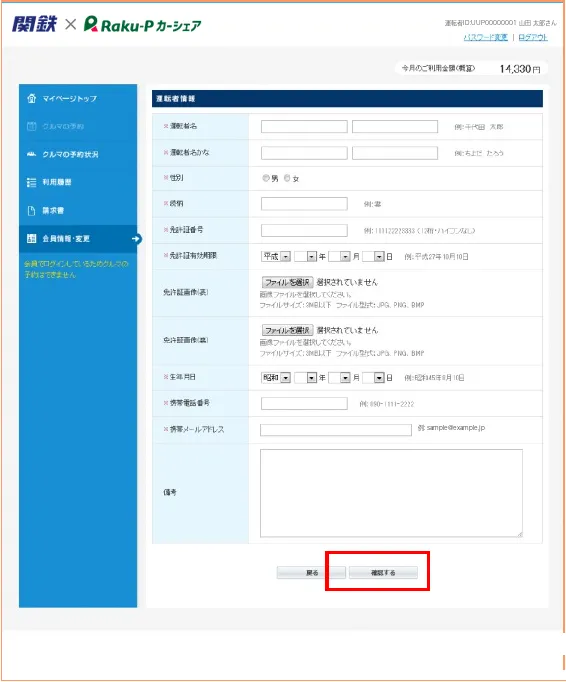Click the list icon for 利用履歴
This screenshot has height=682, width=566.
(x=31, y=182)
